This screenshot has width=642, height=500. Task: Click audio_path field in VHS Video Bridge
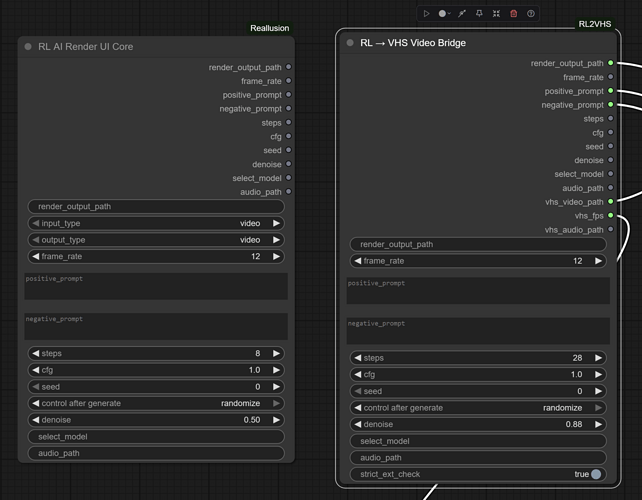pyautogui.click(x=478, y=458)
